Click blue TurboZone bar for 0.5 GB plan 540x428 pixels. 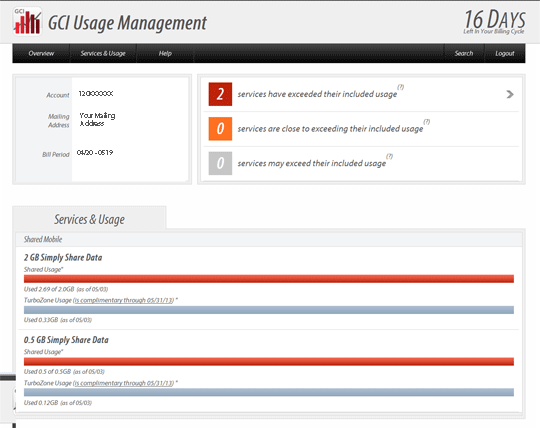click(269, 392)
